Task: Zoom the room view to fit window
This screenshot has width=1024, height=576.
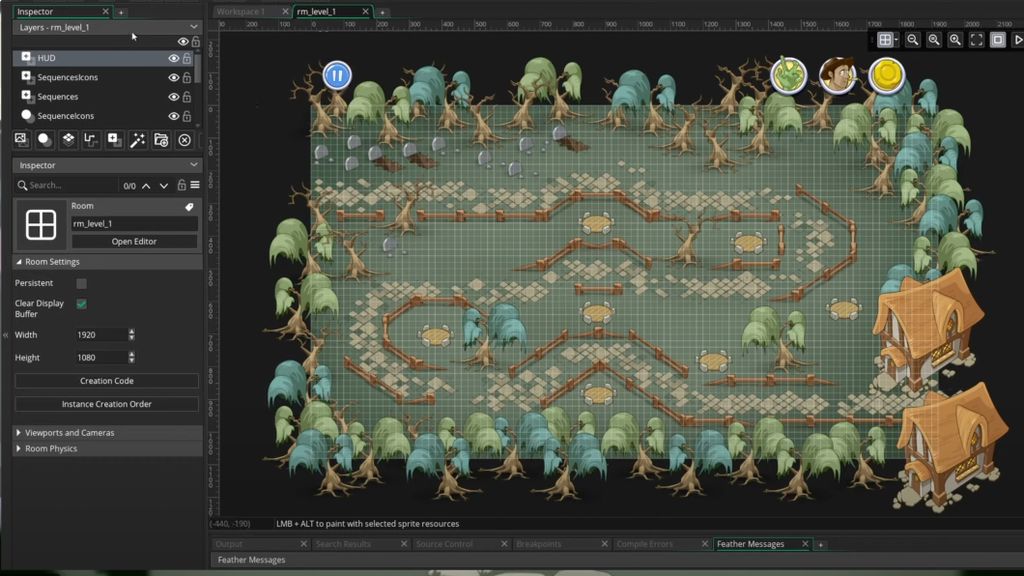Action: [977, 40]
